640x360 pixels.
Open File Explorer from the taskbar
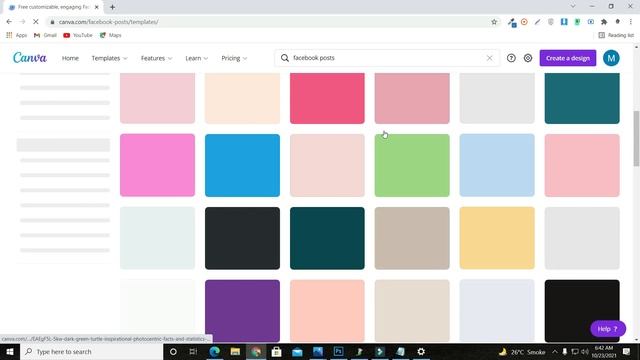[x=235, y=351]
